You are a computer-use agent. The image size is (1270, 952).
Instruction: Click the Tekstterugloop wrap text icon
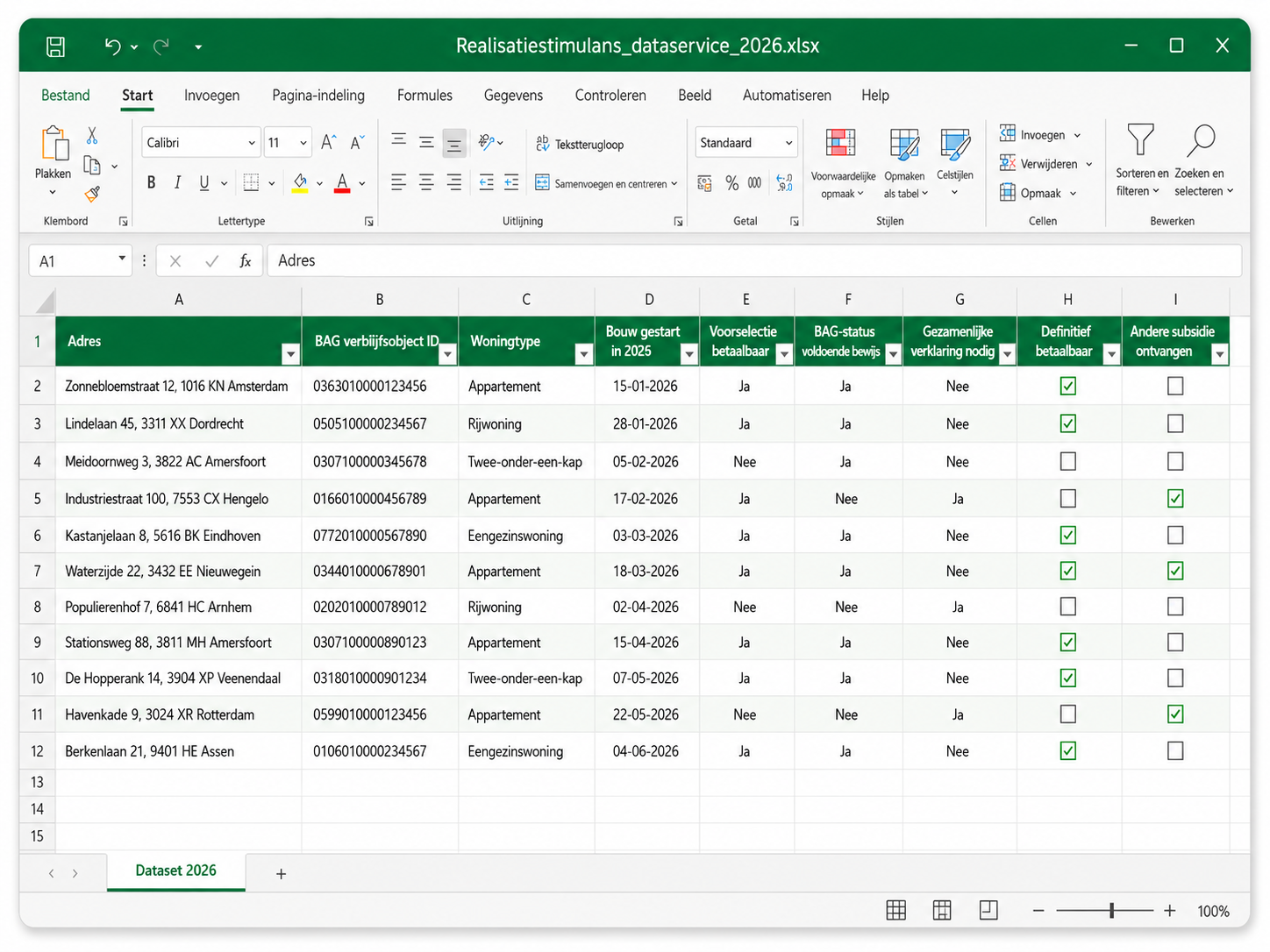point(543,144)
